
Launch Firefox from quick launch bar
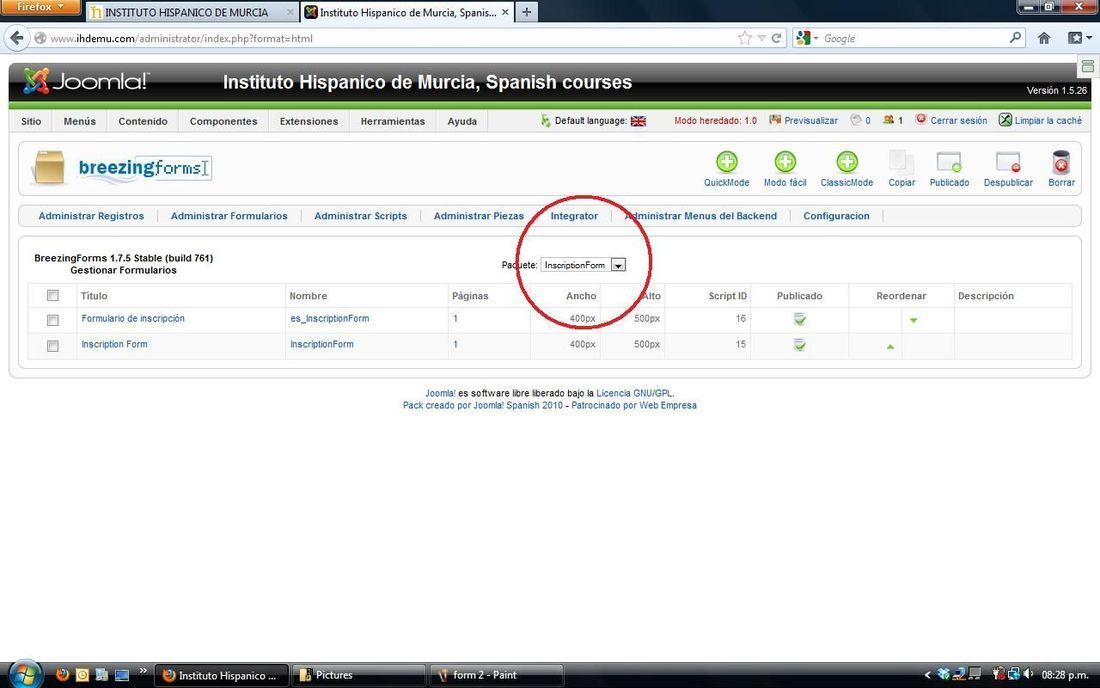click(62, 675)
